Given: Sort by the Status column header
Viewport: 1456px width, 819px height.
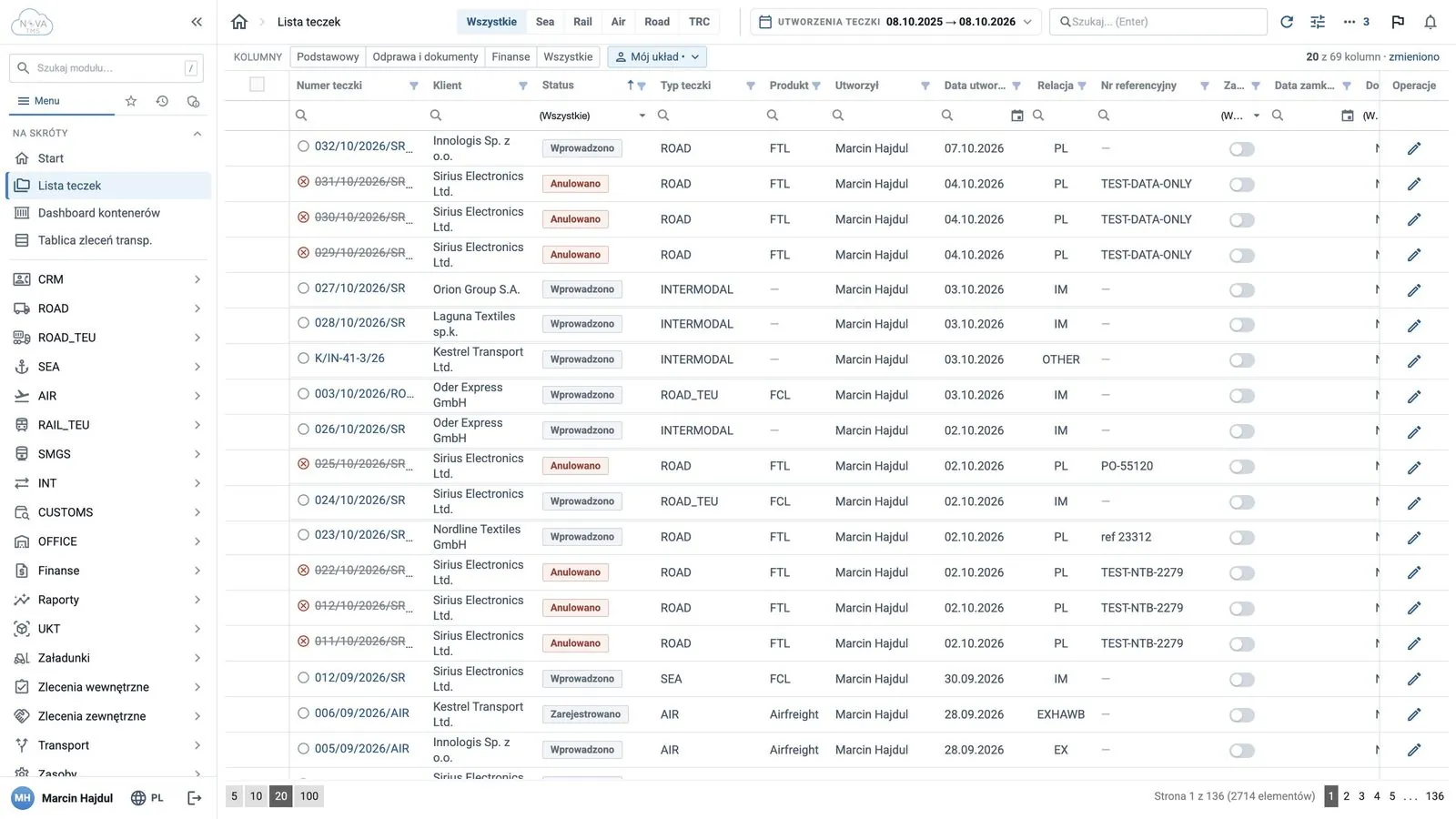Looking at the screenshot, I should click(558, 86).
